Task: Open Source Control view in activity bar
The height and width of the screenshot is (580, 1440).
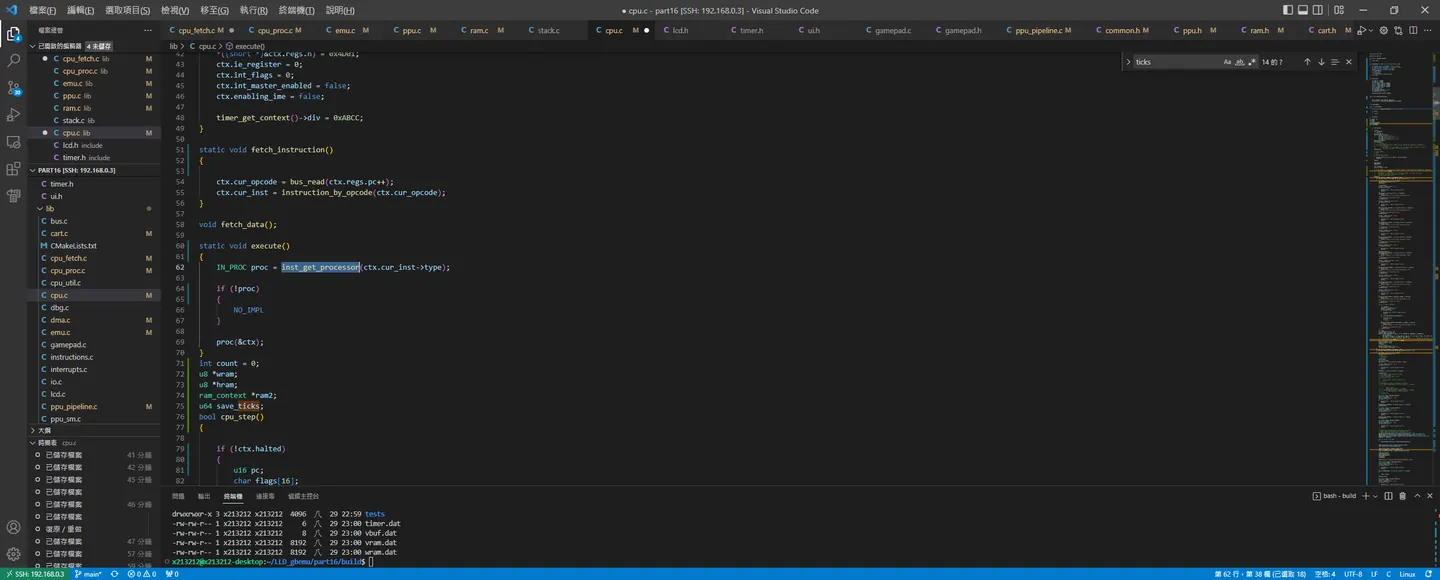Action: pyautogui.click(x=14, y=88)
